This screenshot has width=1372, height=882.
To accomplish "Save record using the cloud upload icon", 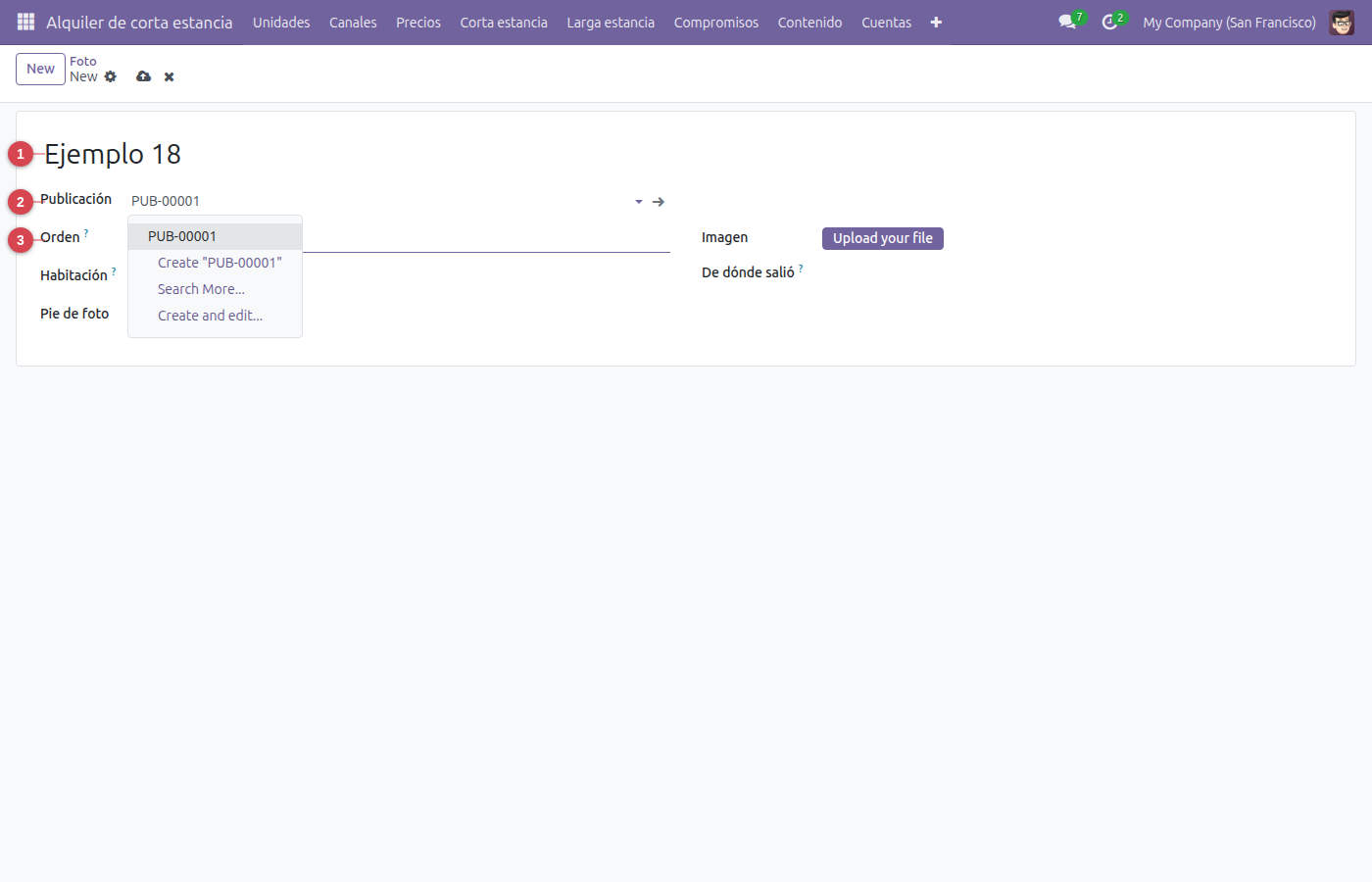I will coord(144,76).
